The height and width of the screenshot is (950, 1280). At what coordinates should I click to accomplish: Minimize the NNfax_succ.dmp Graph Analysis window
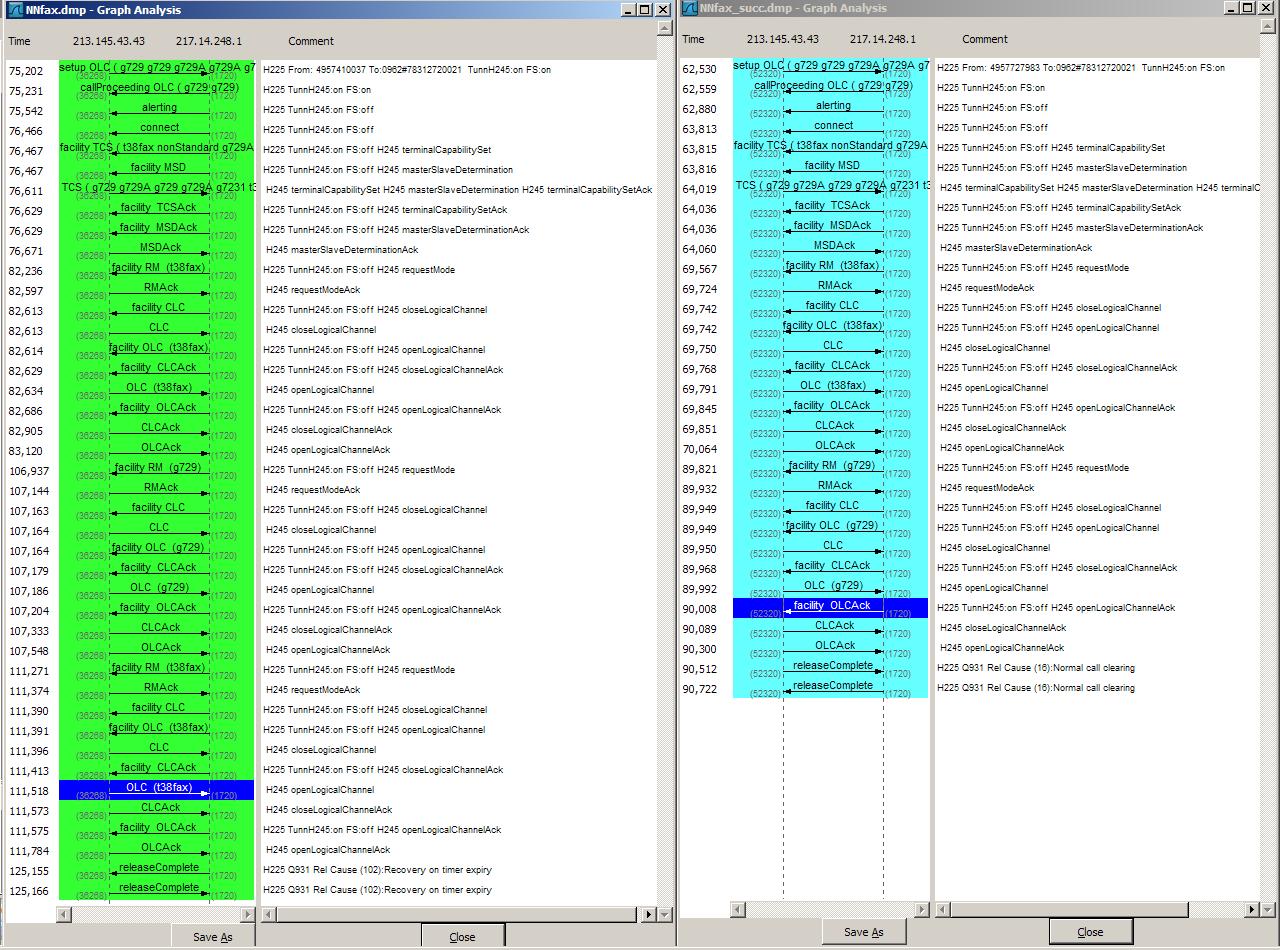pos(1230,8)
